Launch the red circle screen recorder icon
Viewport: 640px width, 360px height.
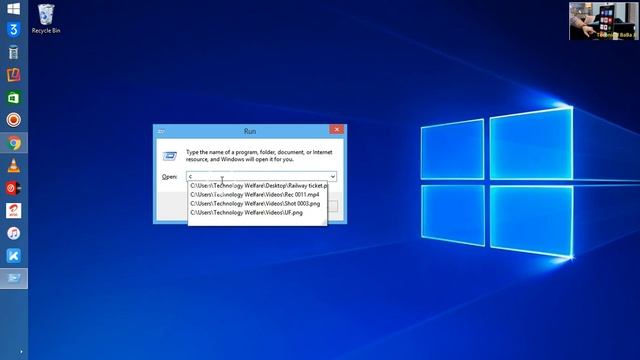tap(13, 120)
